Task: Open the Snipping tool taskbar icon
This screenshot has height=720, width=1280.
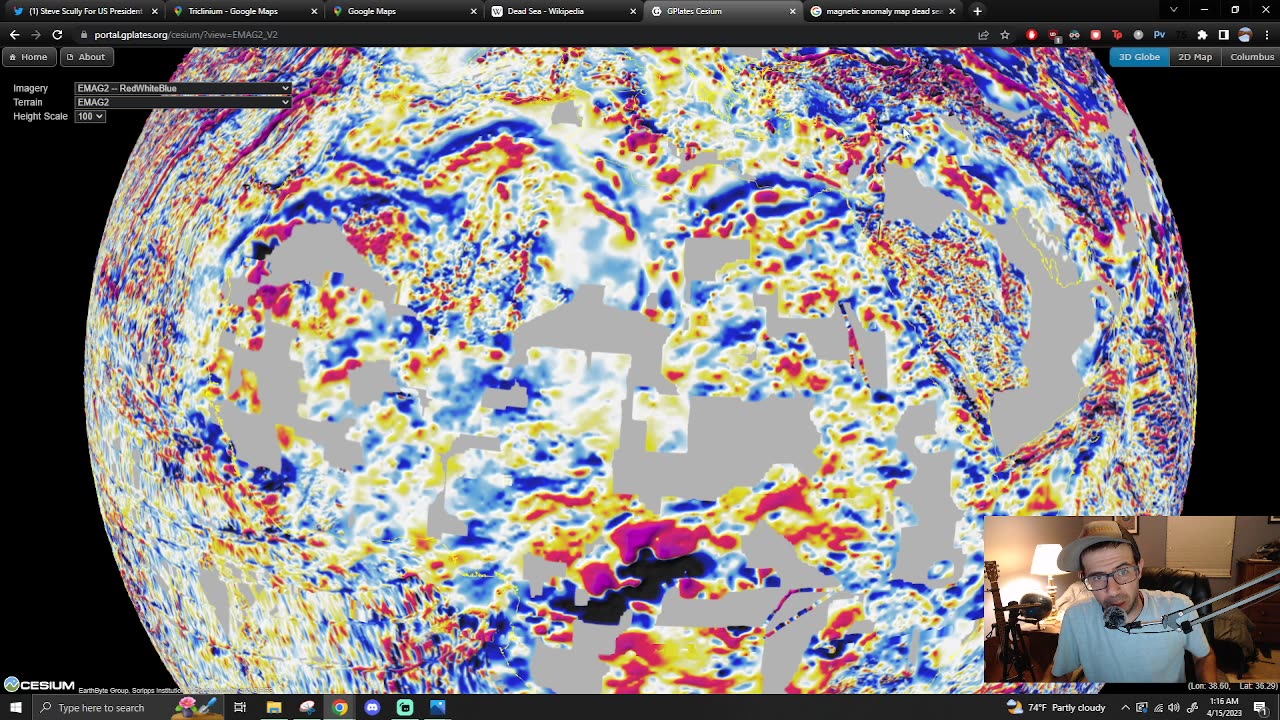Action: point(306,708)
